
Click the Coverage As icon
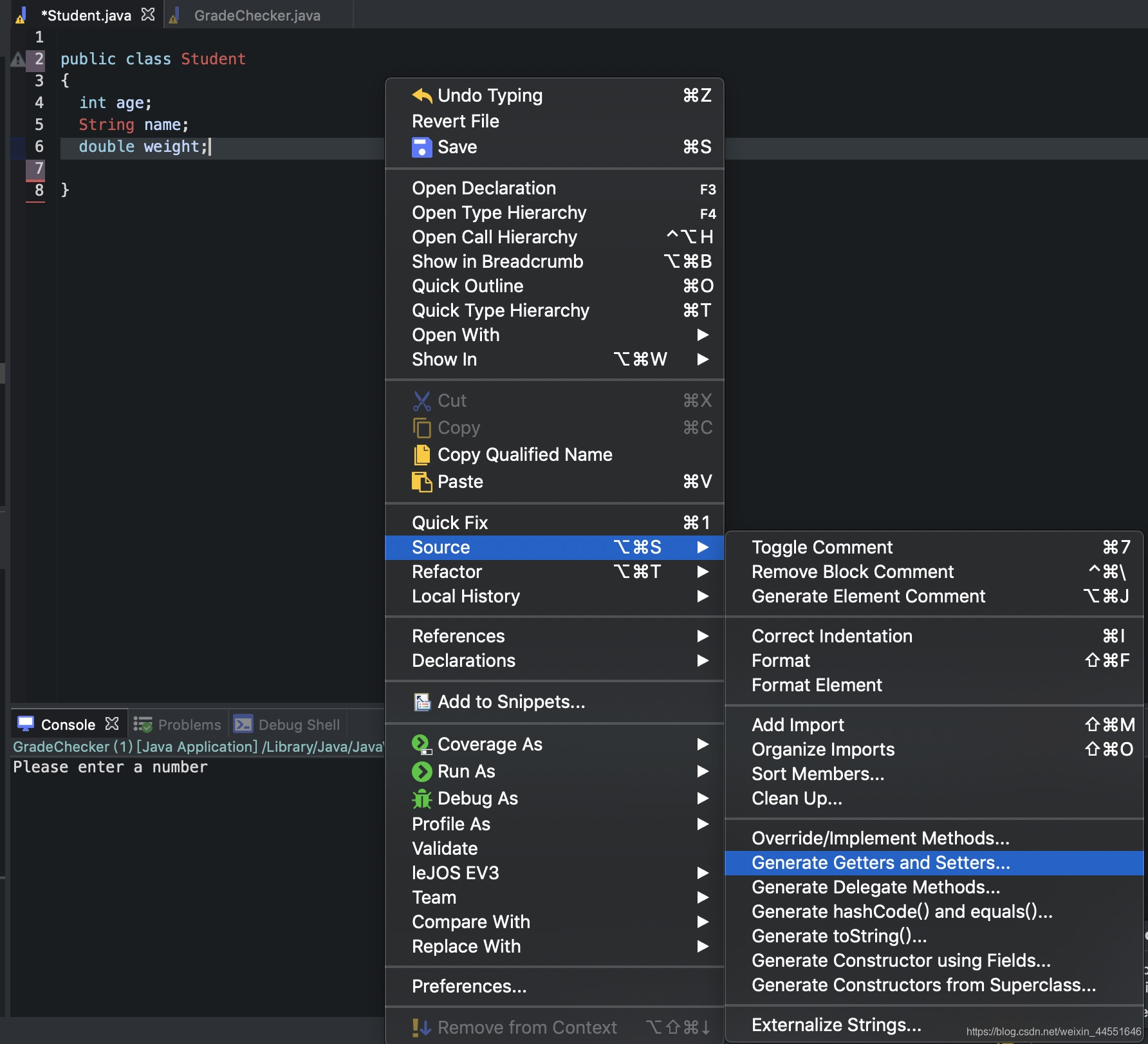click(422, 745)
